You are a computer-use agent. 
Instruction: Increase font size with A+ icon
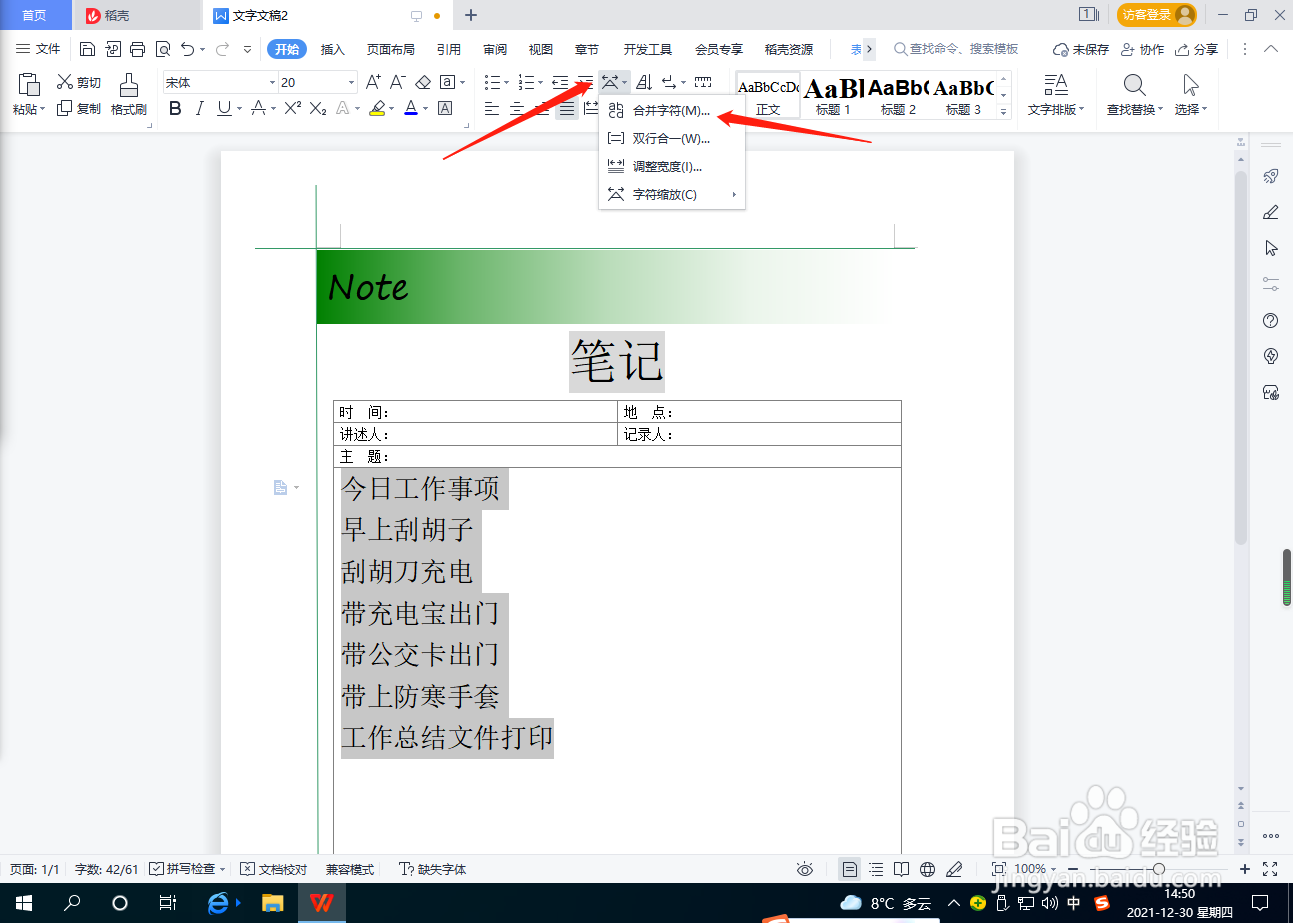(373, 82)
